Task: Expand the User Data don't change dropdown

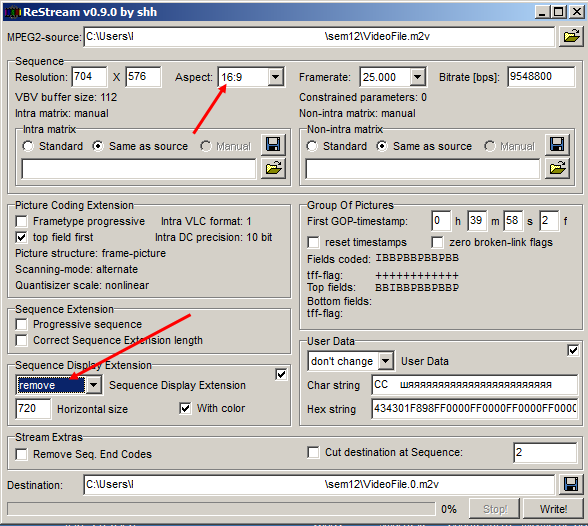Action: click(385, 361)
